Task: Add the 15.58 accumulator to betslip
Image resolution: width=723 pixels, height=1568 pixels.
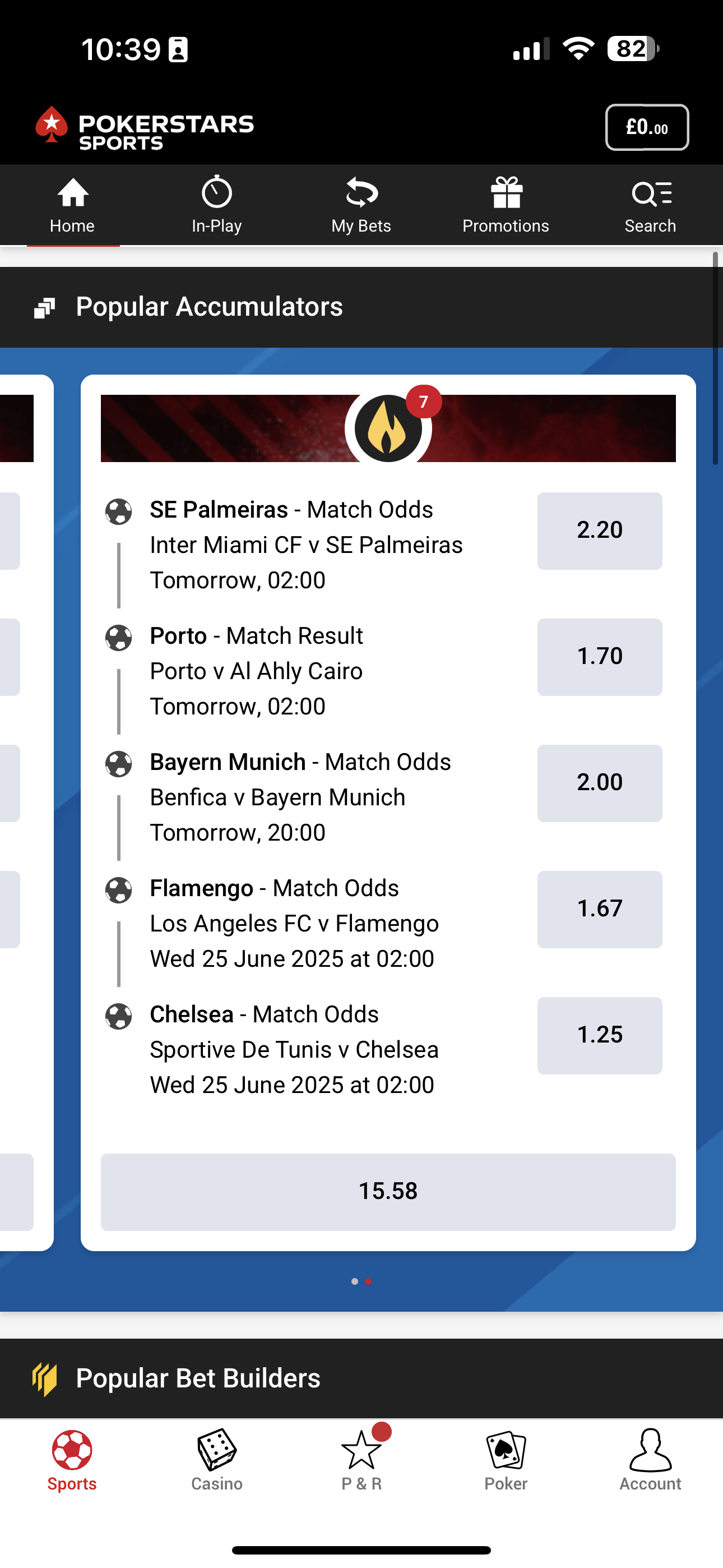Action: 388,1191
